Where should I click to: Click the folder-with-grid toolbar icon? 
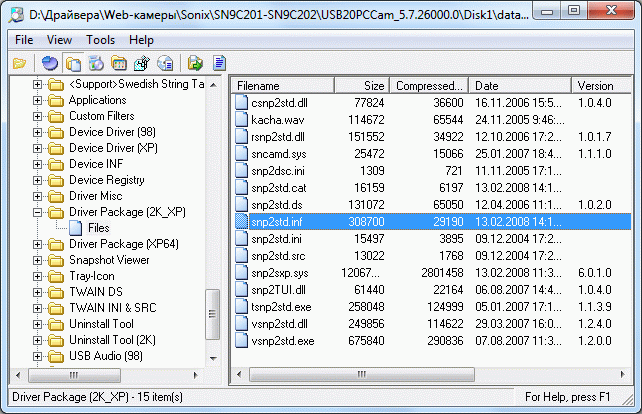tap(119, 63)
